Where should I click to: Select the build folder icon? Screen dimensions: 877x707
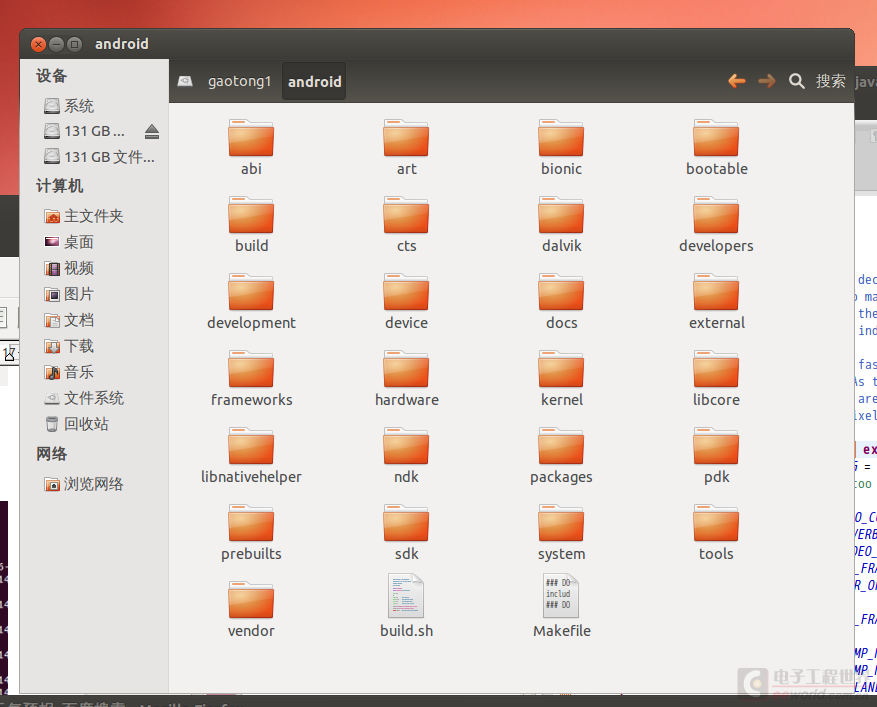[251, 215]
